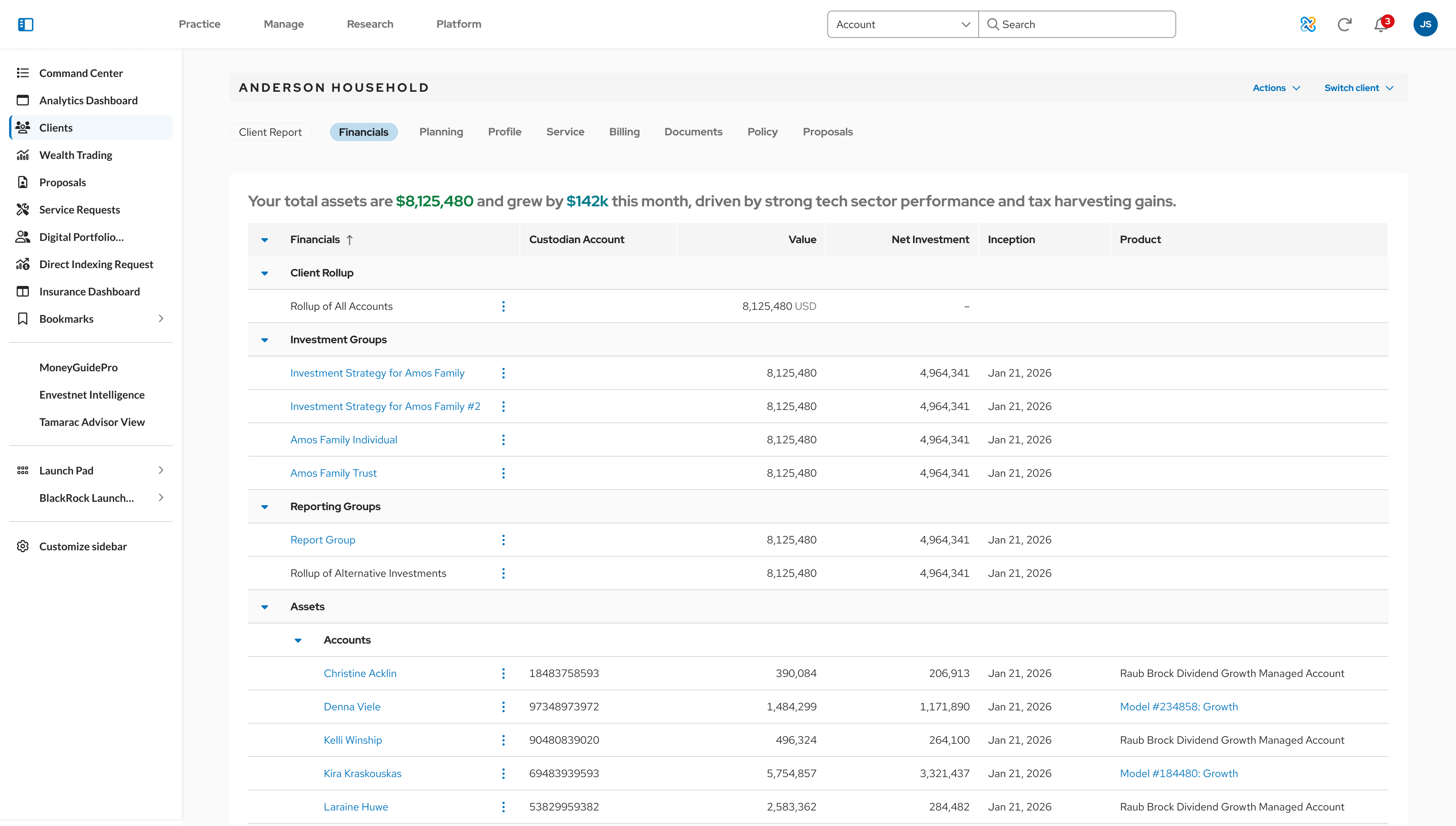Open Investment Strategy for Amos Family #2 link

(385, 407)
